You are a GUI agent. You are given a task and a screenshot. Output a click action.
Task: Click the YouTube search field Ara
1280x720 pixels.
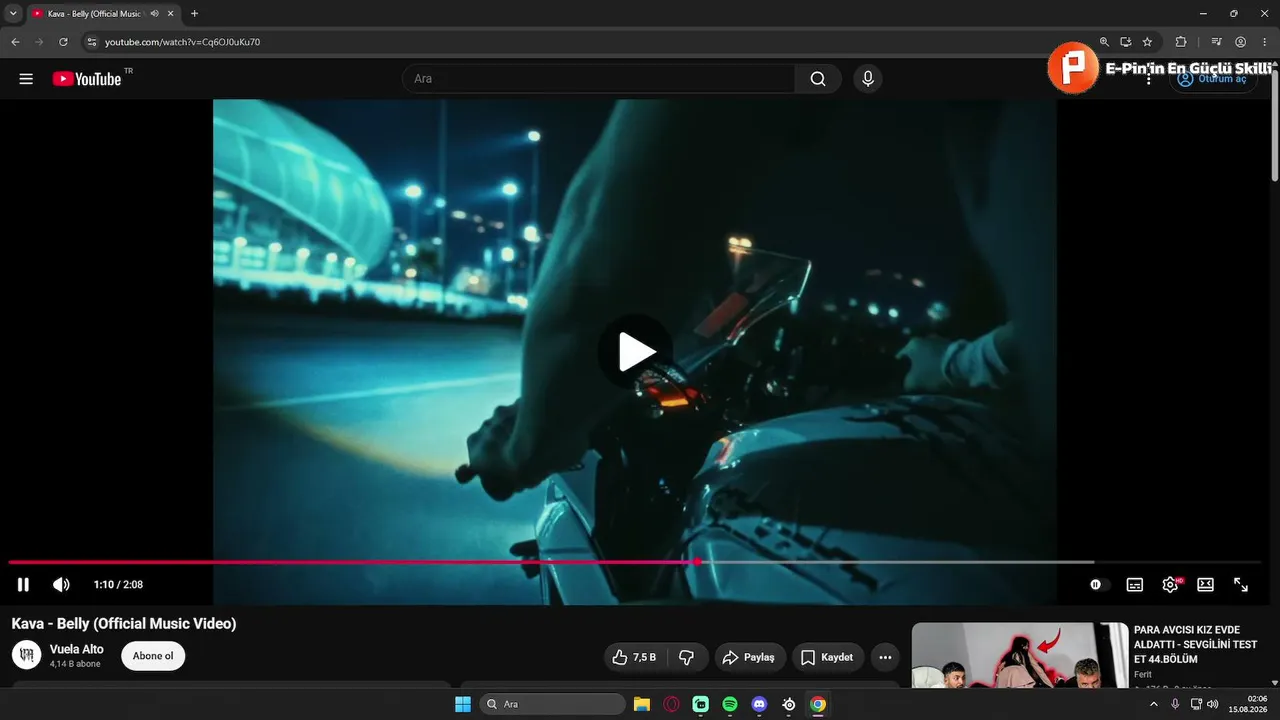pyautogui.click(x=598, y=79)
